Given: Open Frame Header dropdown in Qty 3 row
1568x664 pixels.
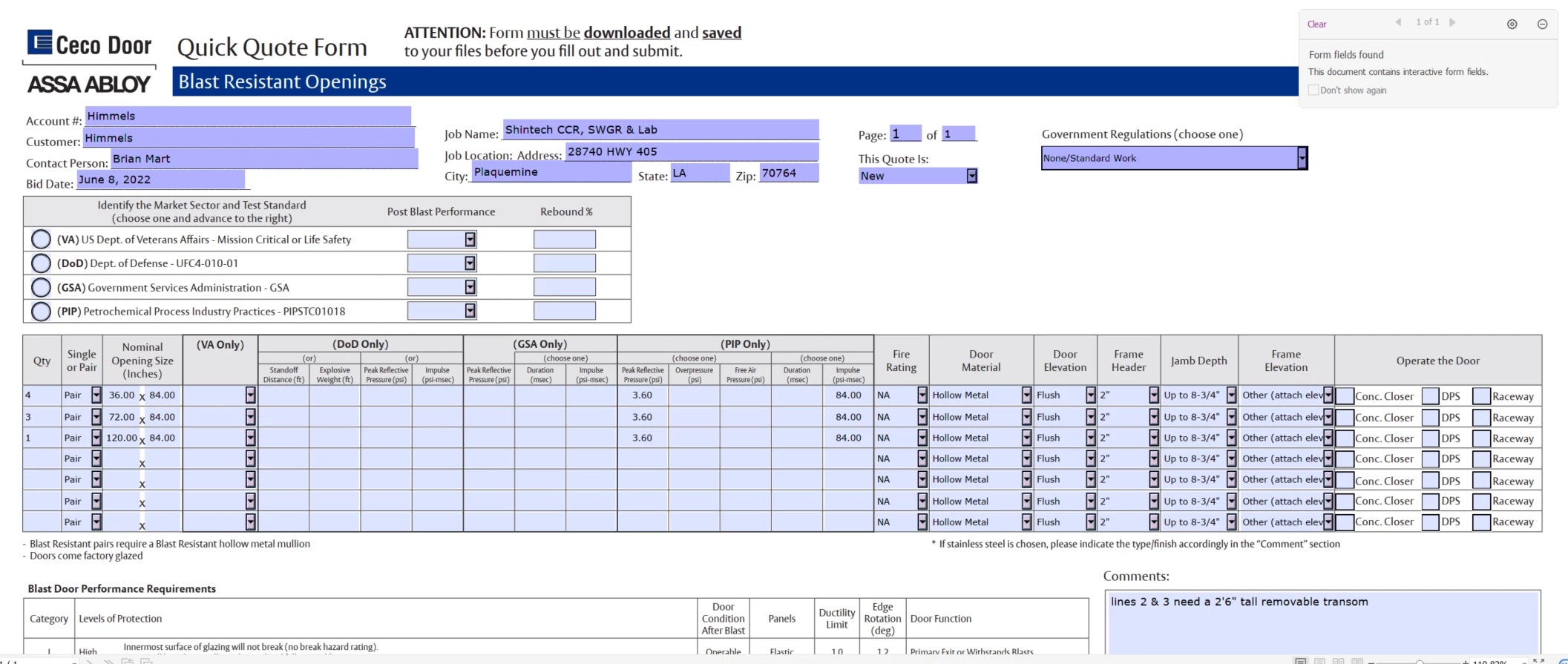Looking at the screenshot, I should pos(1154,417).
